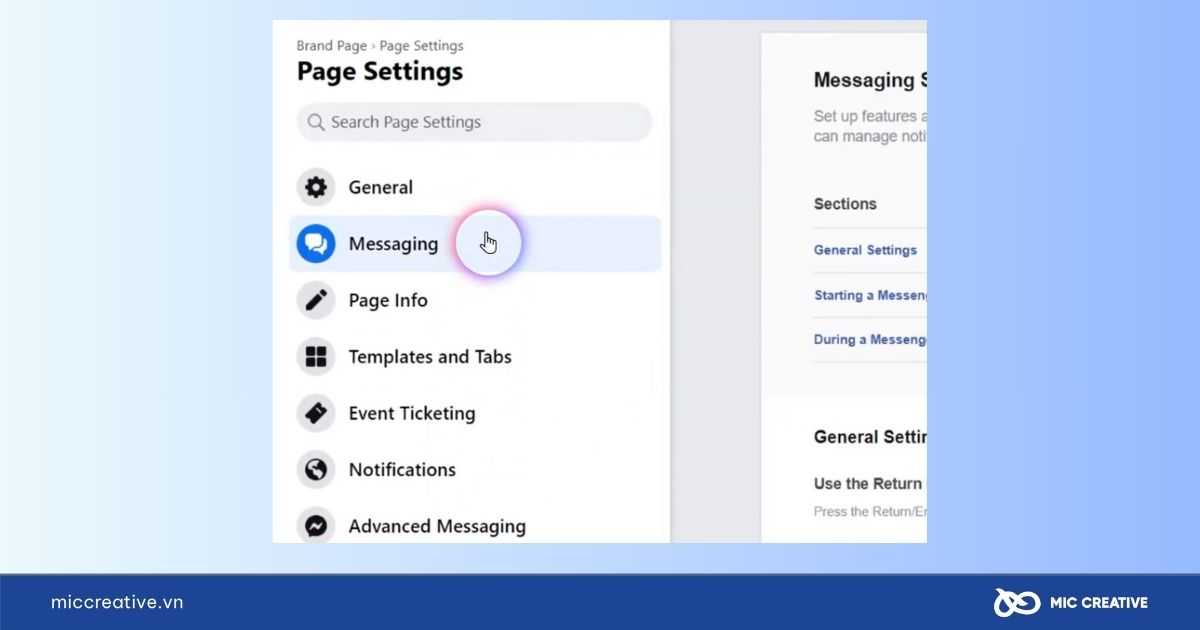
Task: Click the Page Settings breadcrumb link
Action: coord(421,46)
